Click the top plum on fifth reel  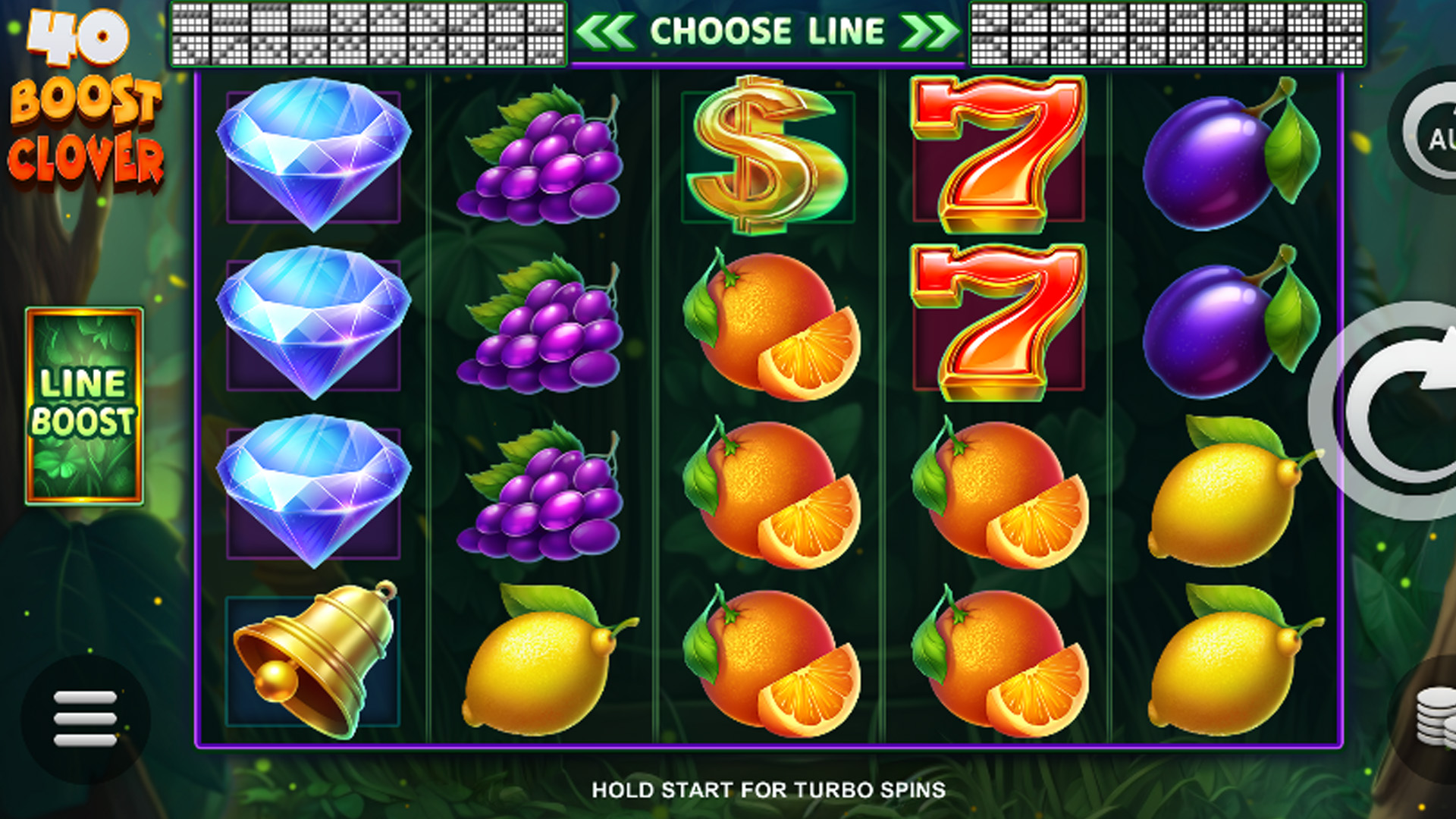tap(1231, 155)
